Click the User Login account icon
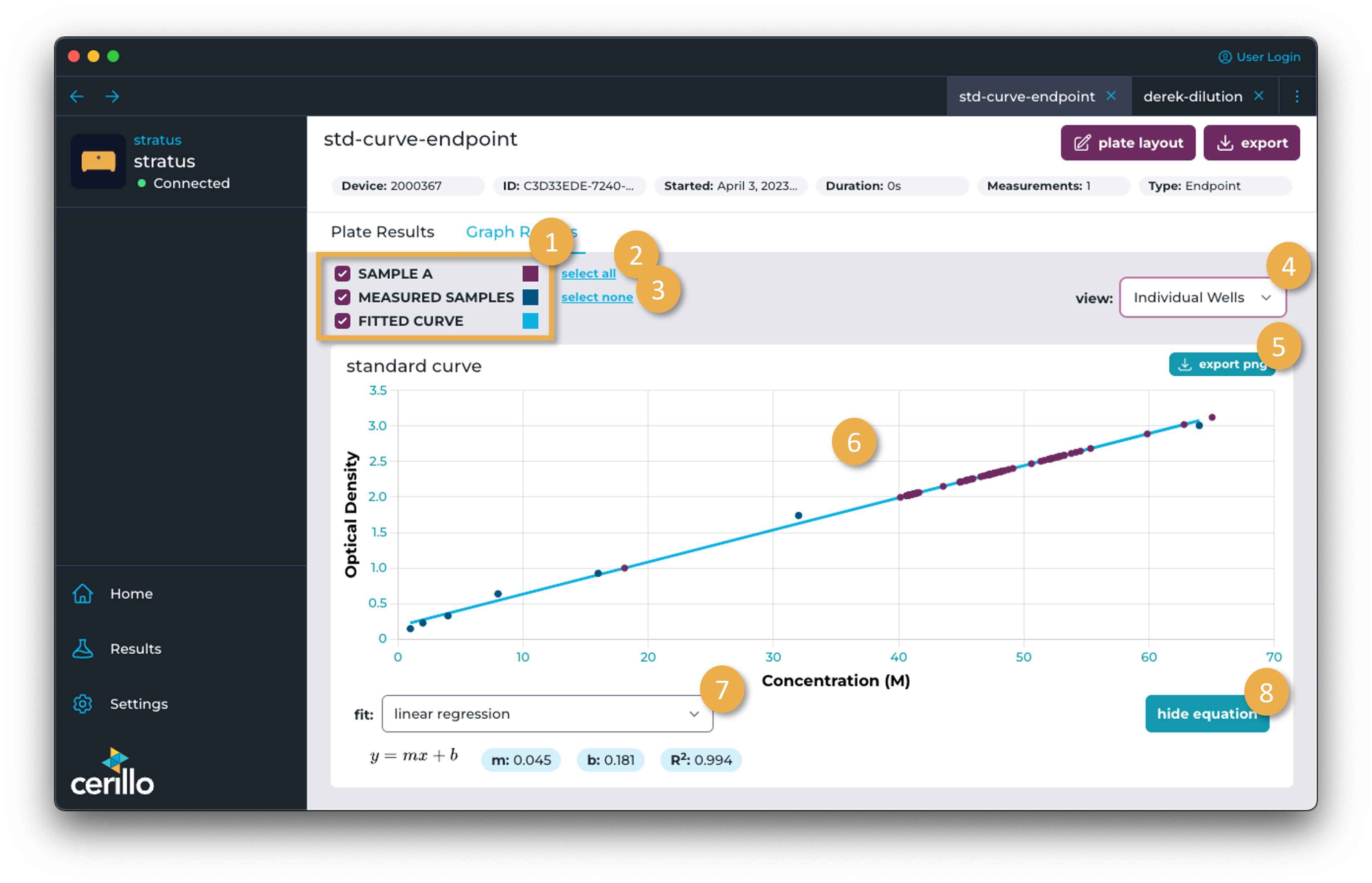This screenshot has width=1372, height=883. point(1225,57)
